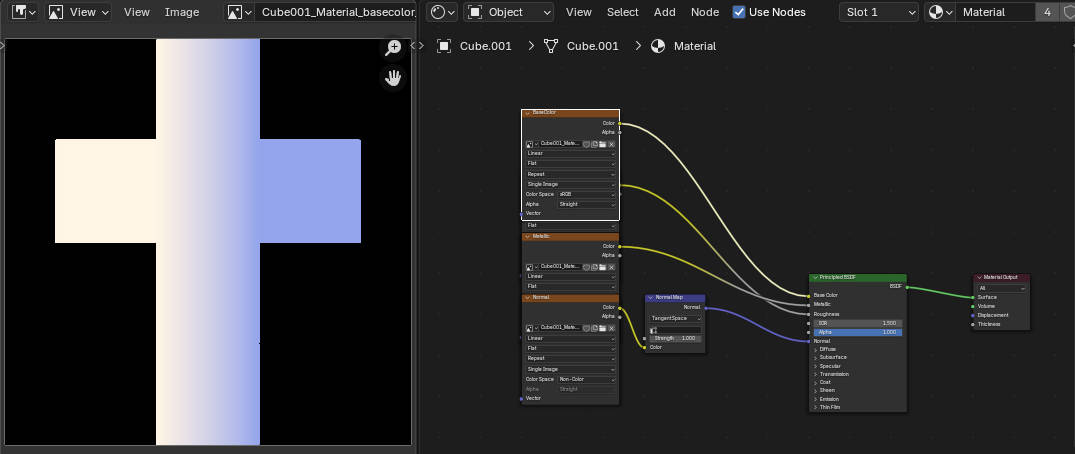The width and height of the screenshot is (1075, 454).
Task: Unlink image from Normal texture node
Action: [x=612, y=328]
